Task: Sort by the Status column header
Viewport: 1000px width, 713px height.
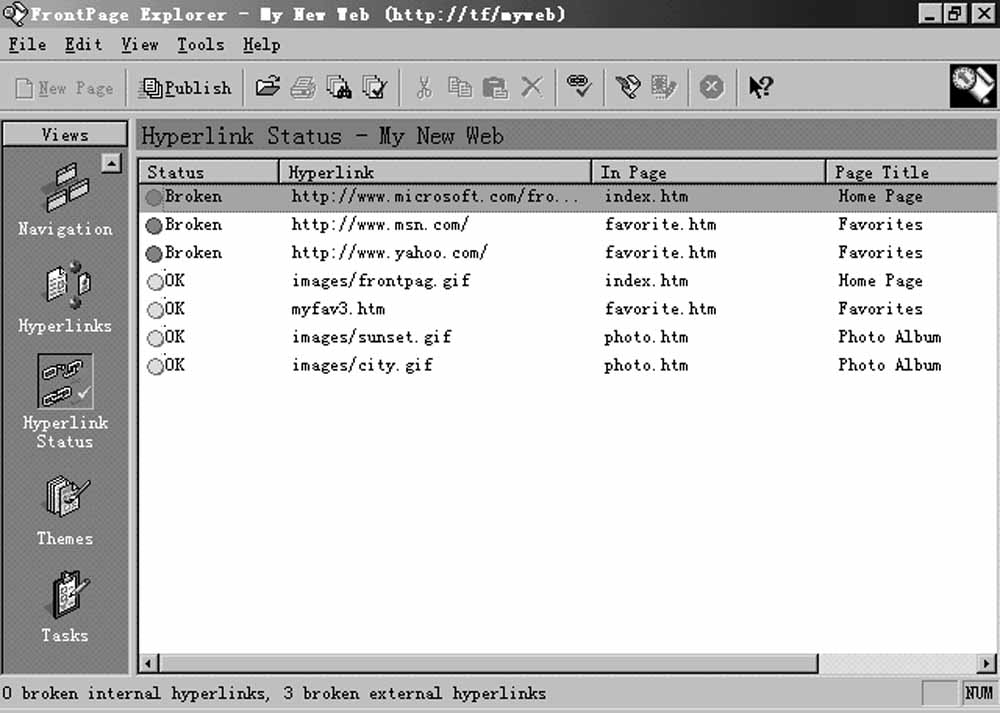Action: click(209, 172)
